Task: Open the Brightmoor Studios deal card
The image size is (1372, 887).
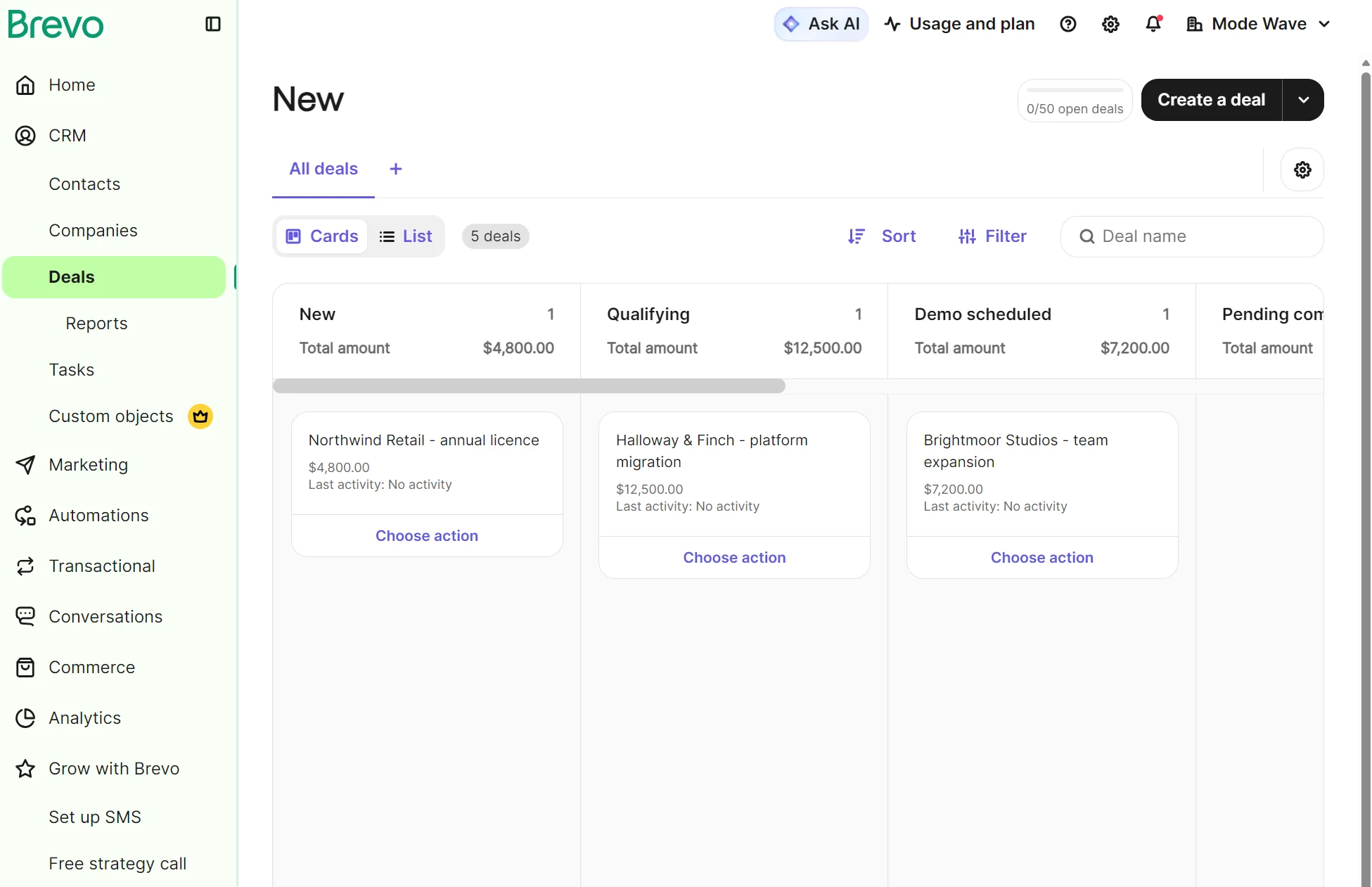Action: click(1041, 474)
